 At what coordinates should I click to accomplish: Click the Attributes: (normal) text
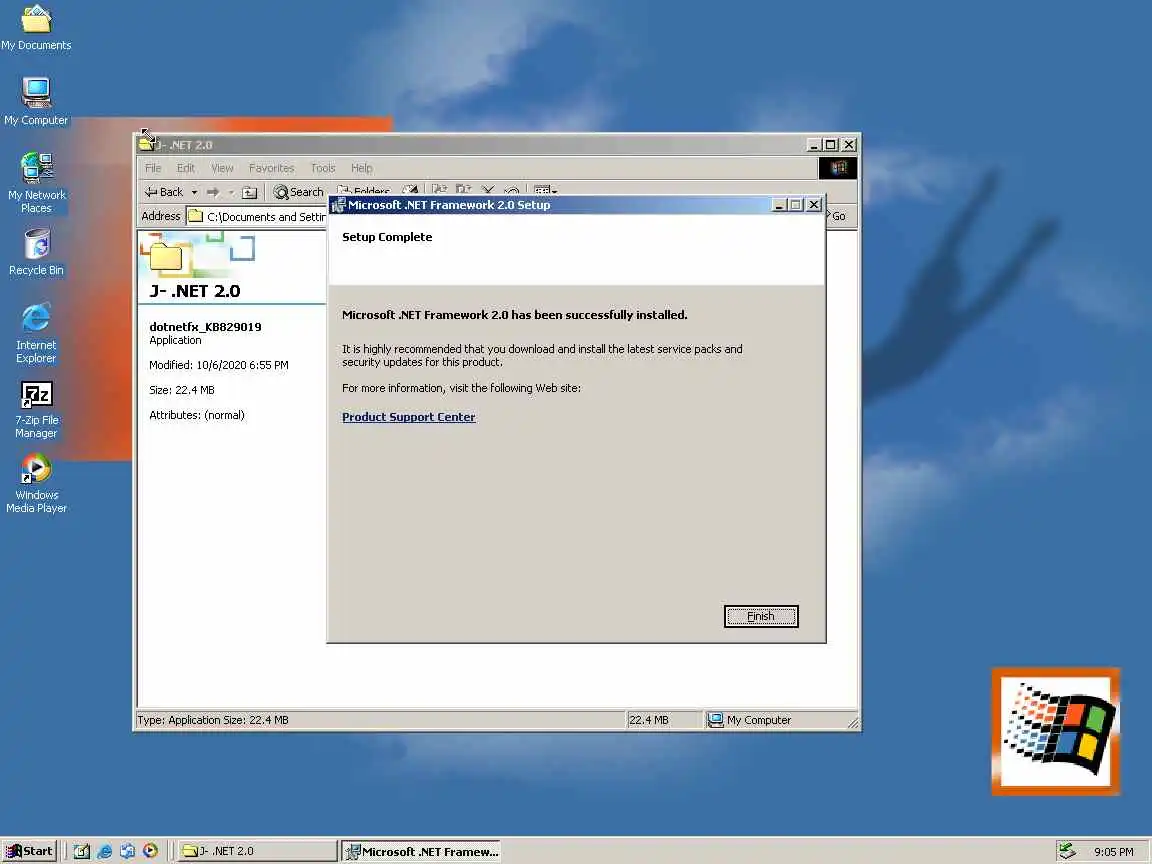pos(197,415)
